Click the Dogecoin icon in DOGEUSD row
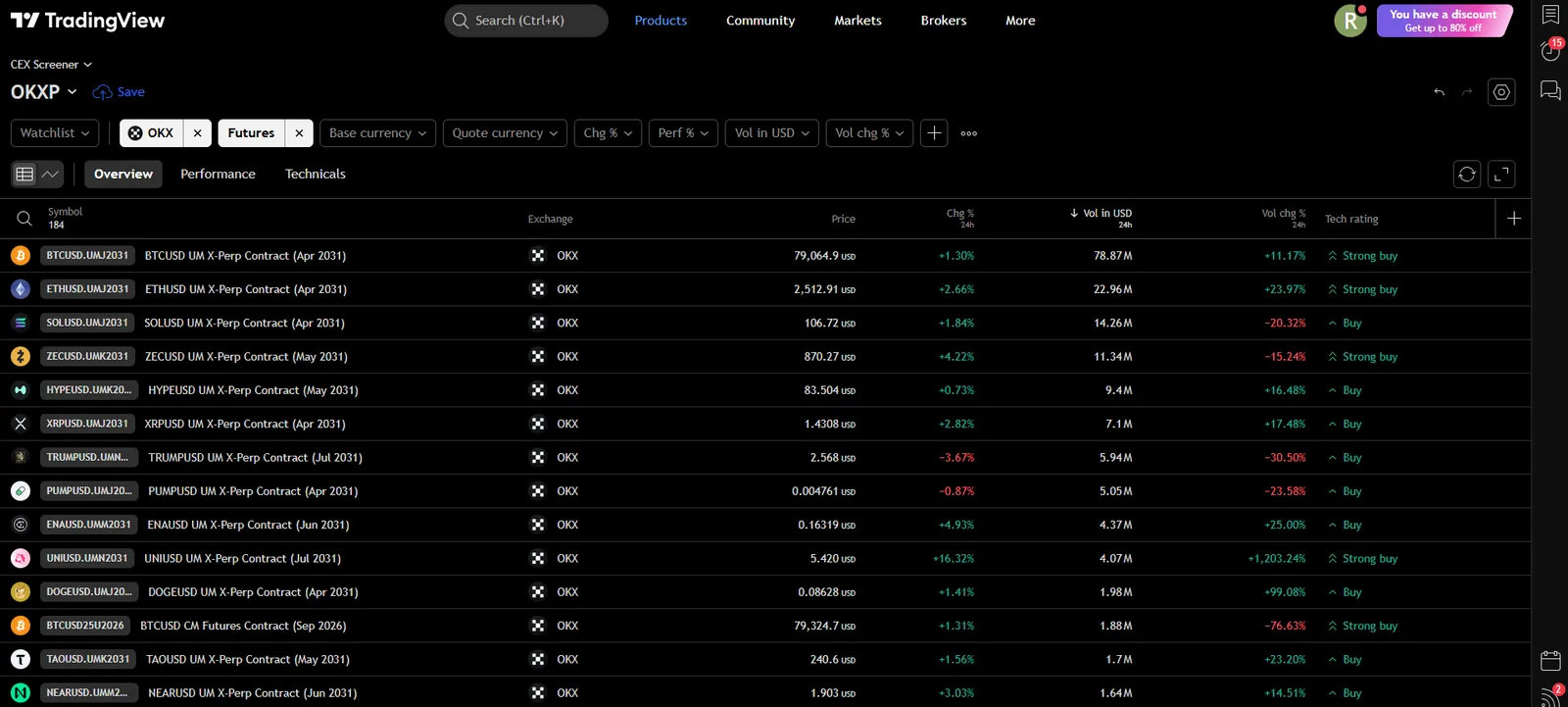1568x707 pixels. click(x=21, y=592)
